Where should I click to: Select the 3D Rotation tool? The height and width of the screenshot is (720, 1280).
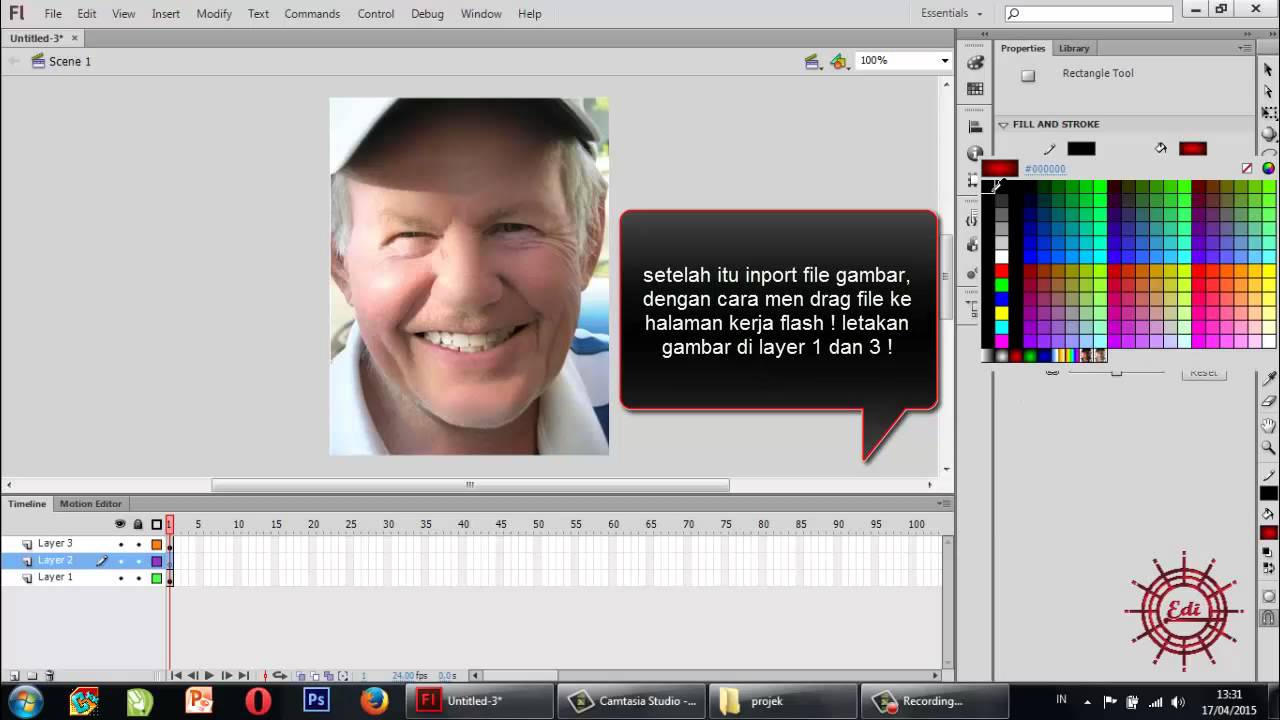click(1268, 133)
